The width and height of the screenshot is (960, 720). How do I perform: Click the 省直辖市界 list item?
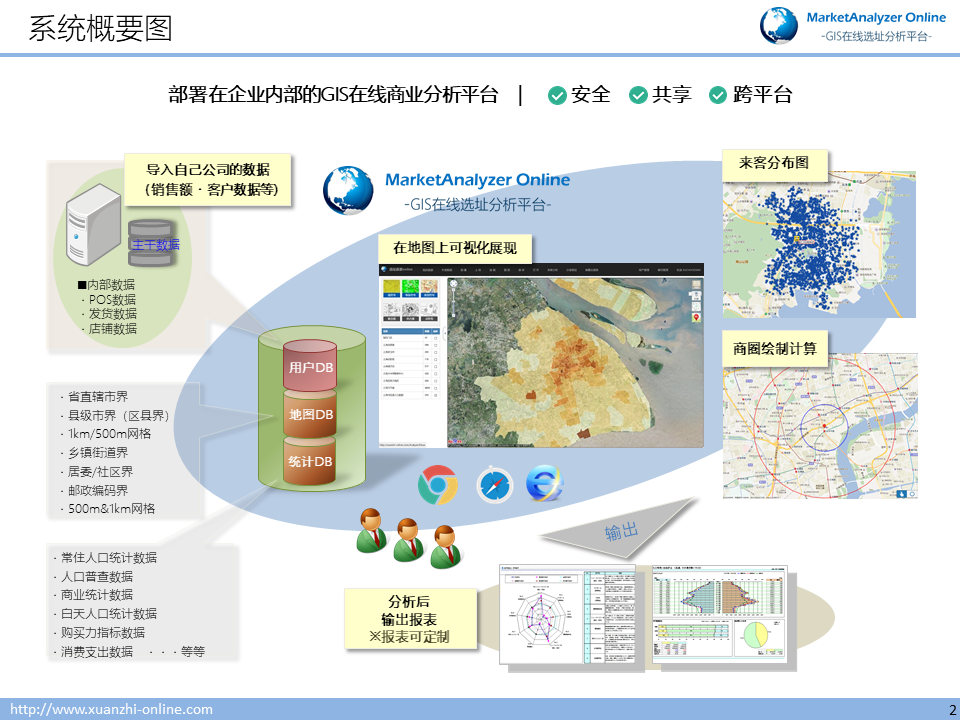94,397
